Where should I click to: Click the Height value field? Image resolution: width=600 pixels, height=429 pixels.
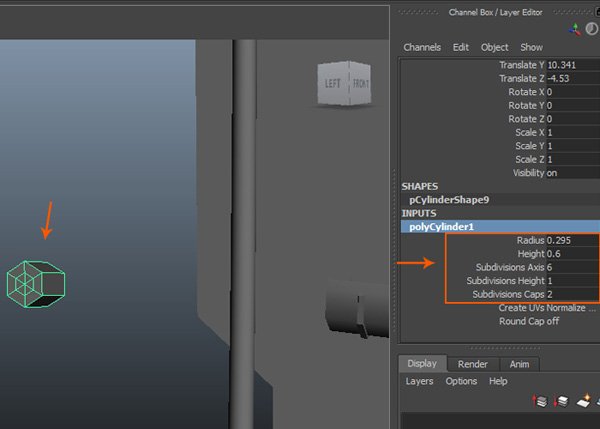click(572, 254)
